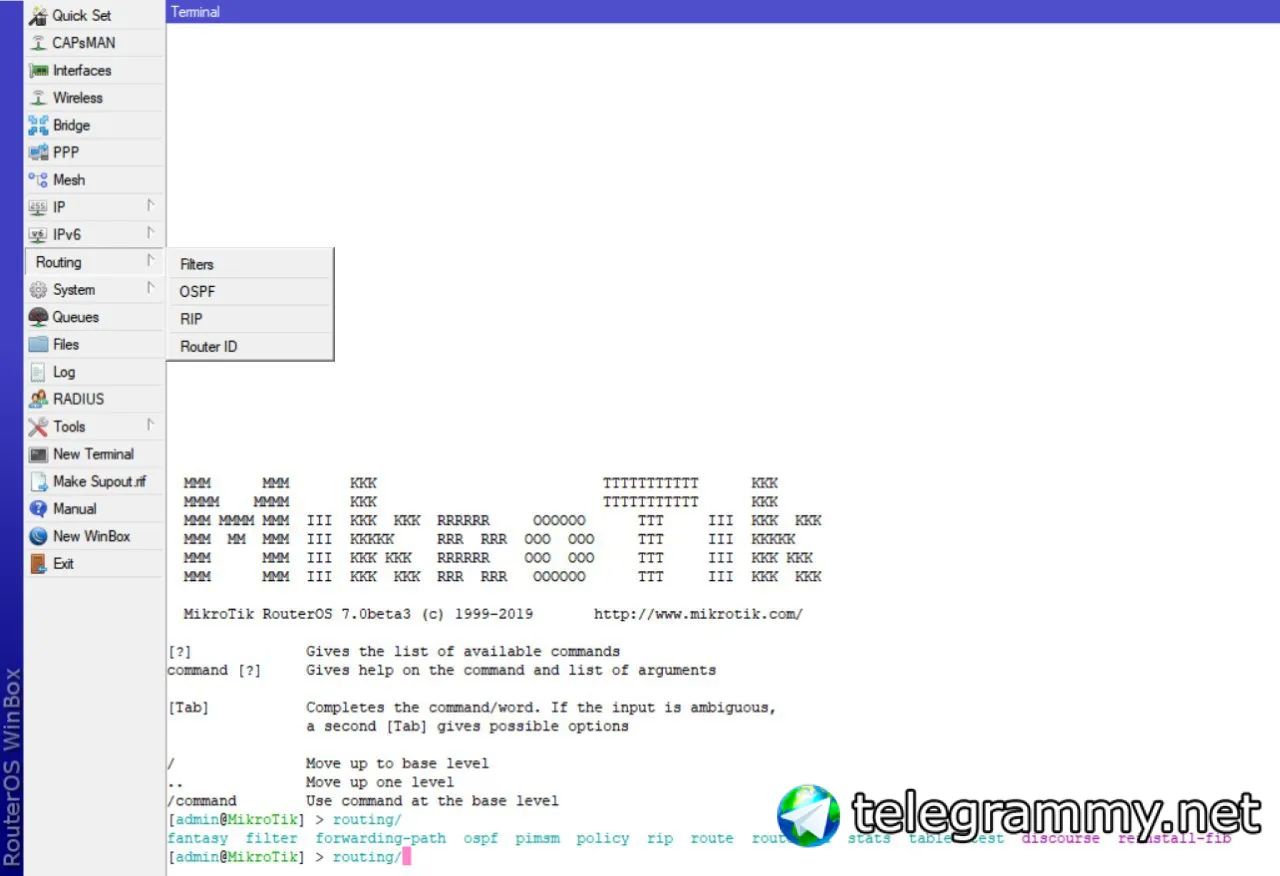Open the Bridge icon in the sidebar
Screen dimensions: 1280x876
pyautogui.click(x=38, y=125)
